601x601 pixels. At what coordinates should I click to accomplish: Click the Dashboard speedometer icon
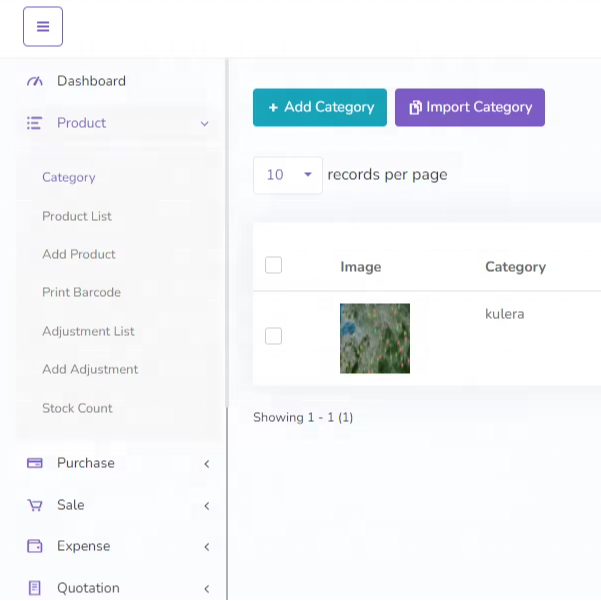(x=35, y=81)
